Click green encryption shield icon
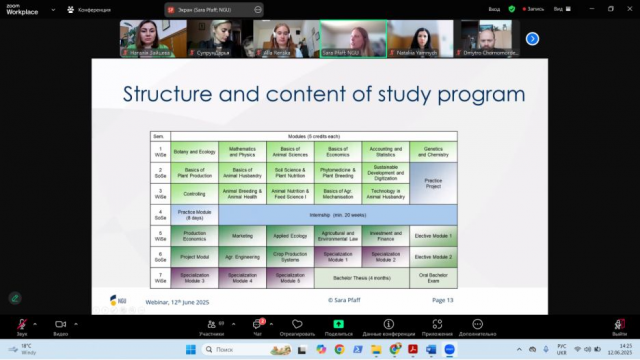Image resolution: width=640 pixels, height=360 pixels. pos(512,9)
